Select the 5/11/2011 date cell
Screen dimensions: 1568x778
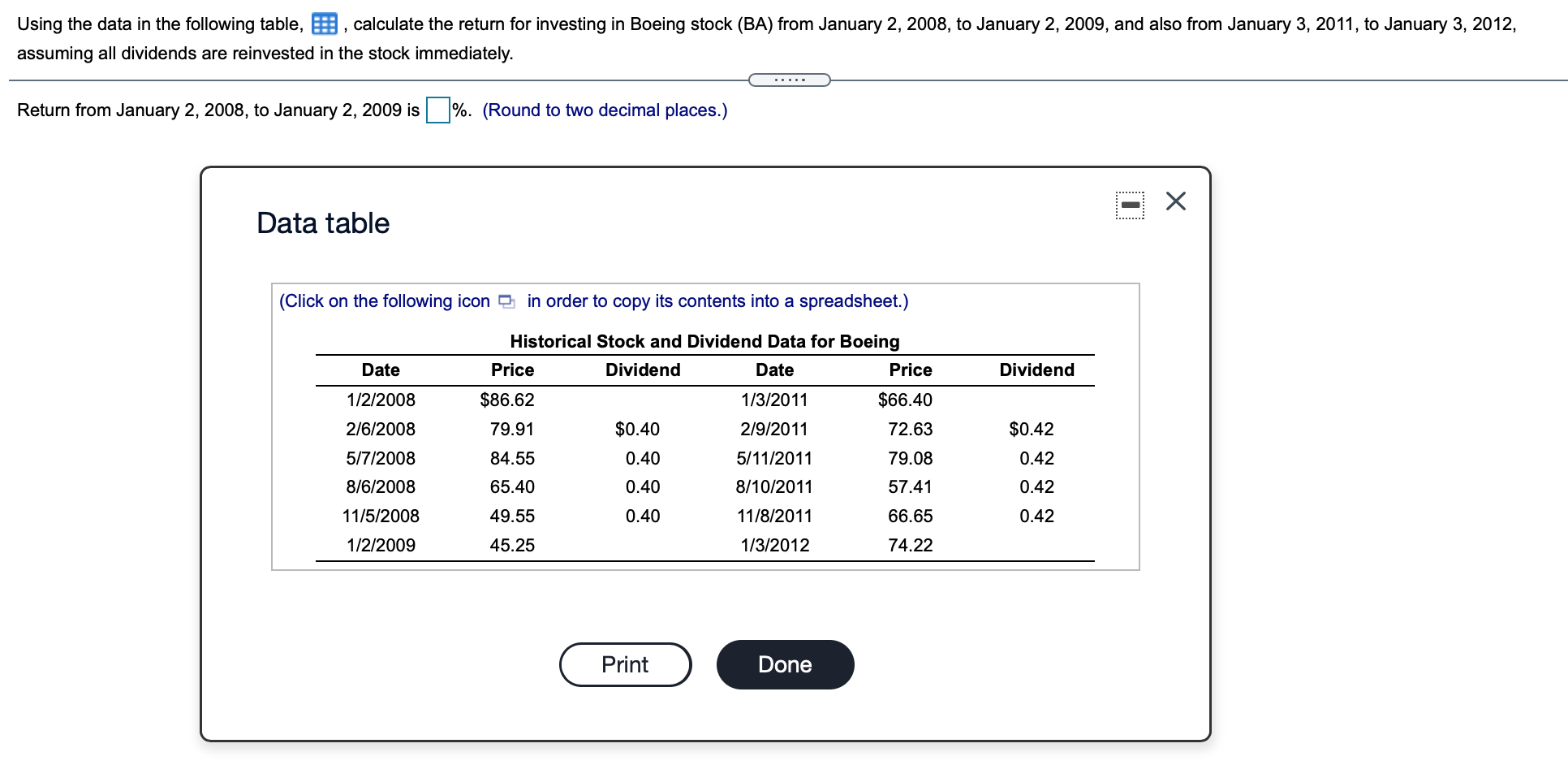(774, 458)
